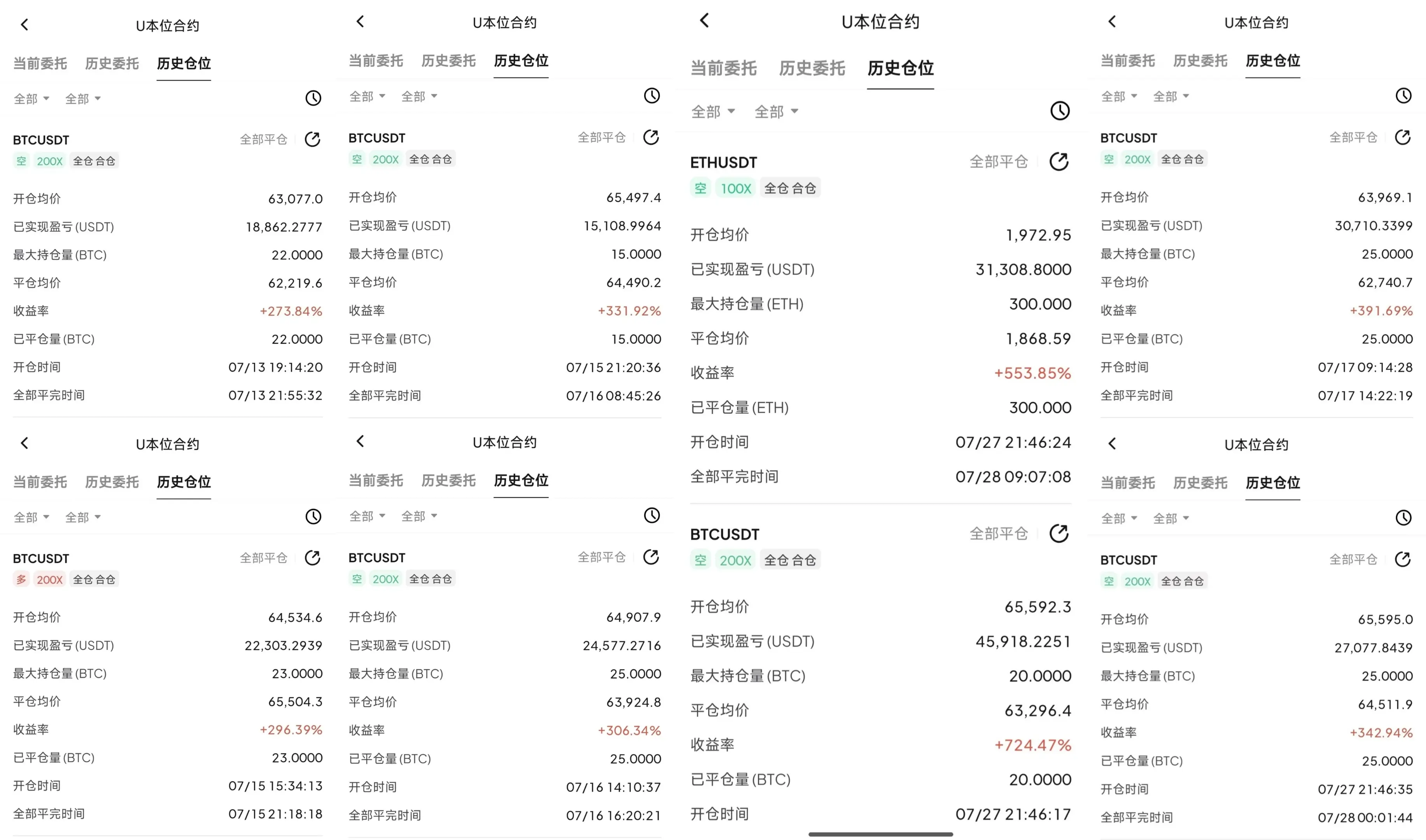Tap back arrow above the 63,969.1 position
This screenshot has width=1426, height=840.
(1112, 21)
